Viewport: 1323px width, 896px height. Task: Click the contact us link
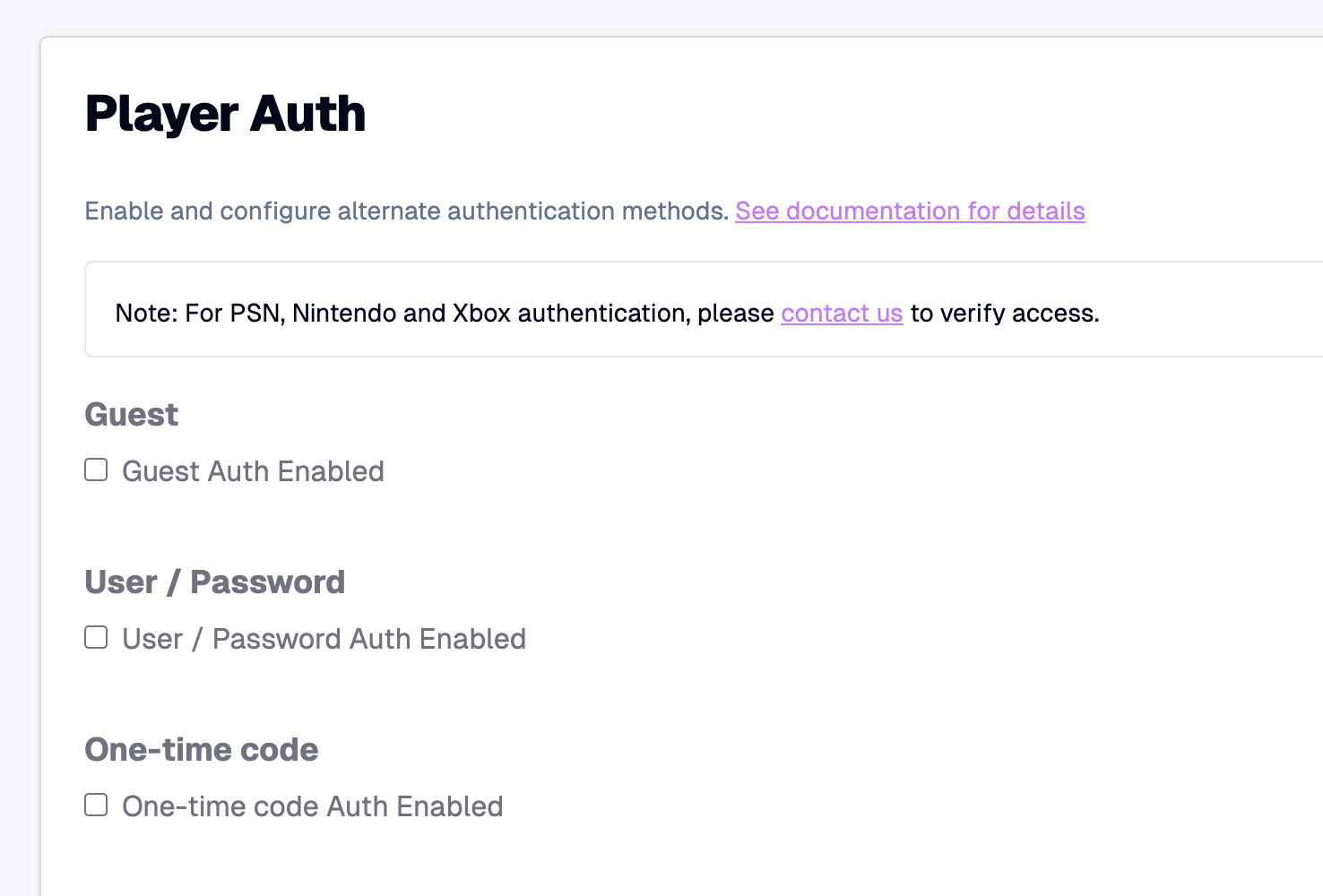(842, 314)
